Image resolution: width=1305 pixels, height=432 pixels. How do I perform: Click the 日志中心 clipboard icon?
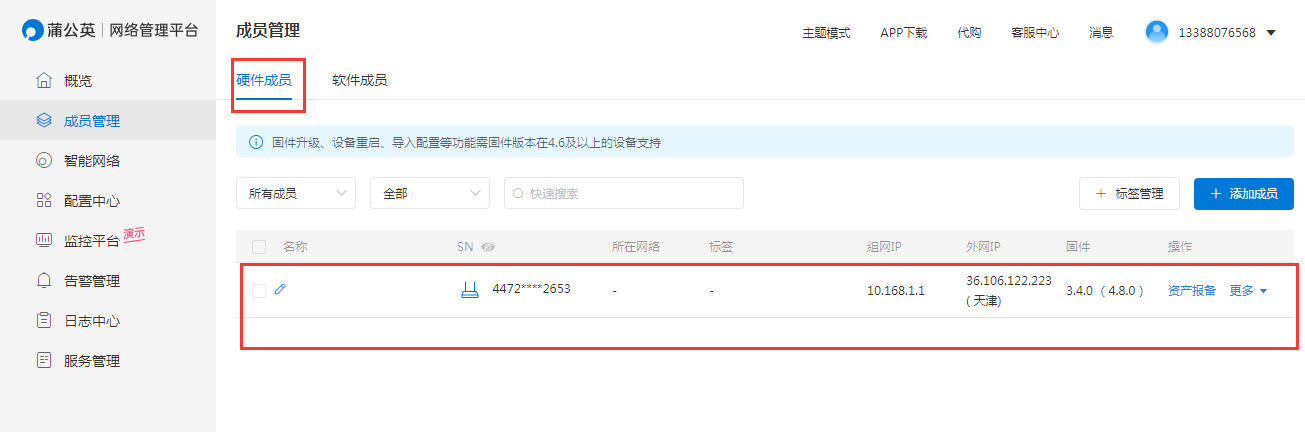tap(43, 320)
